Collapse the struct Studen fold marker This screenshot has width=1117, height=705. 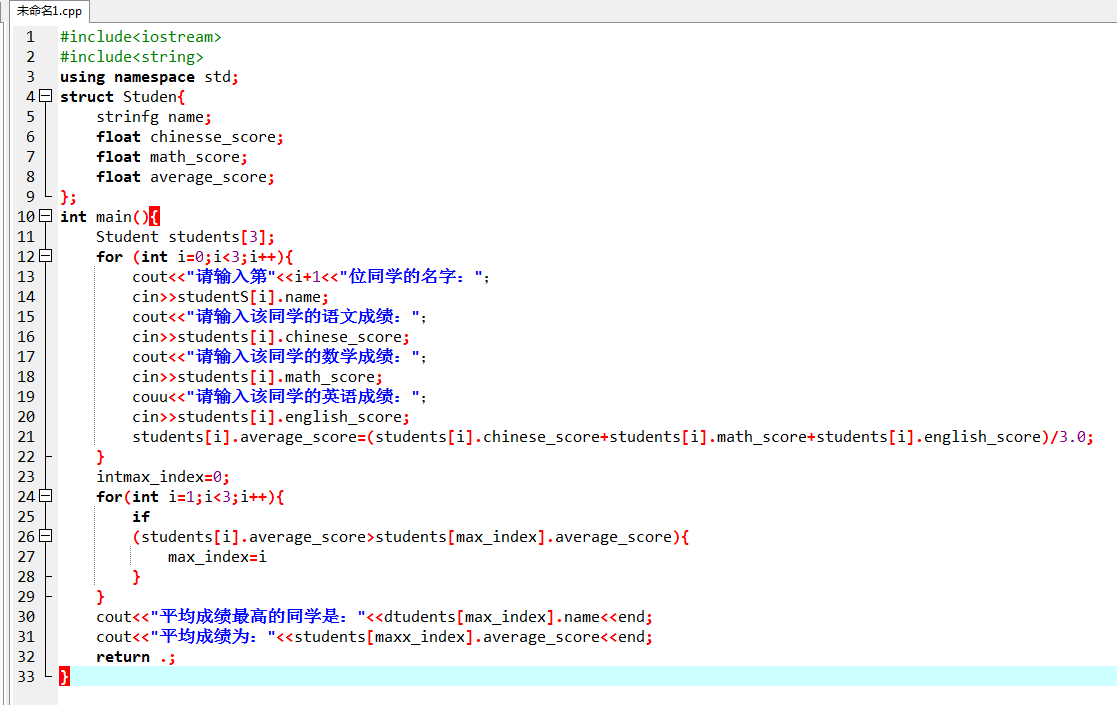click(x=45, y=97)
